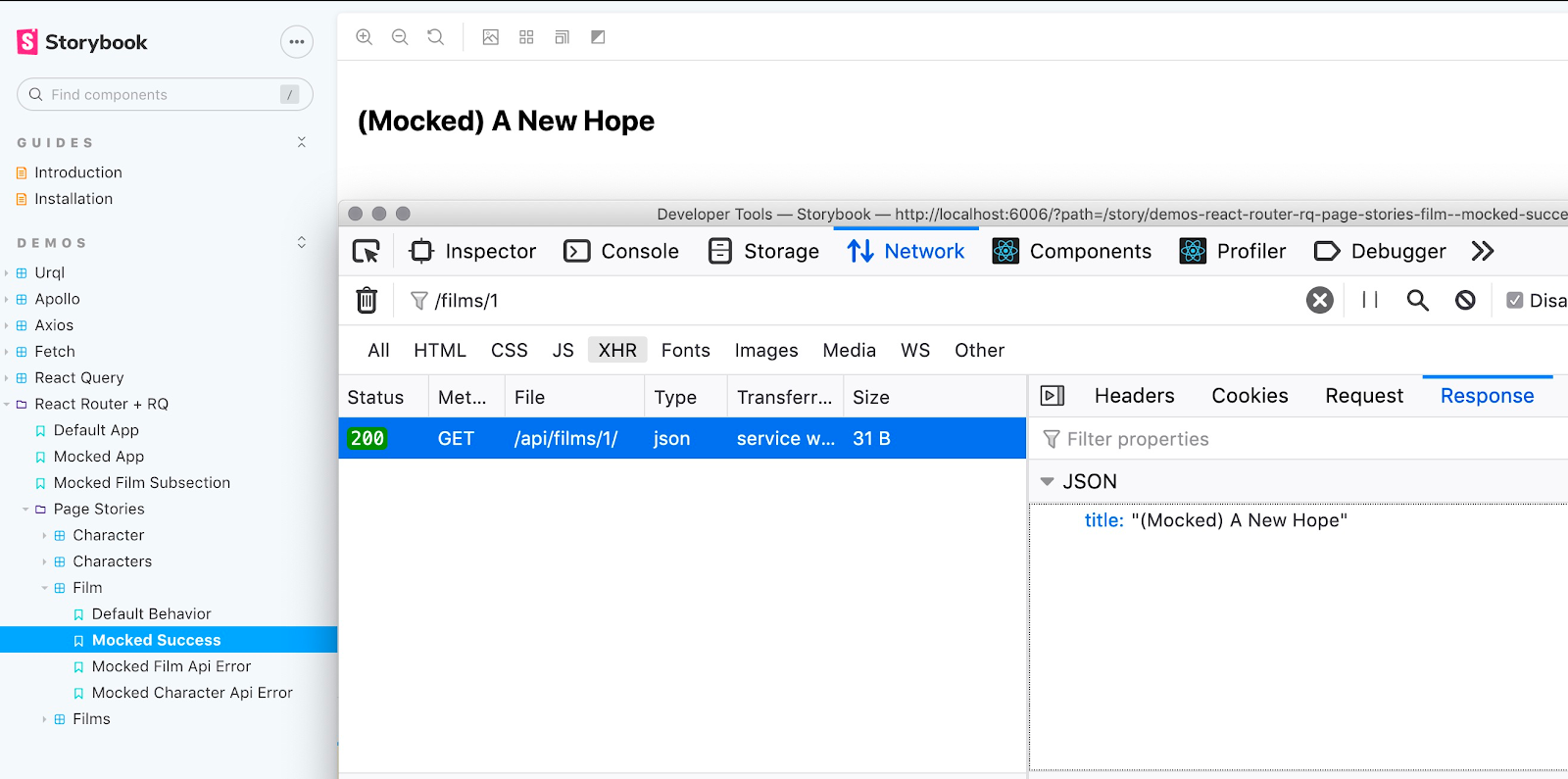
Task: Switch to the Cookies details tab
Action: click(1249, 396)
